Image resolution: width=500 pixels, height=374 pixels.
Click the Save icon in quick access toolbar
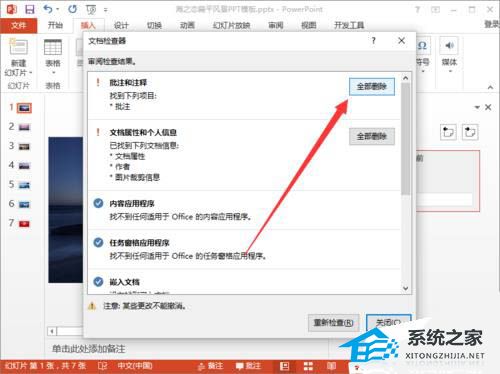30,9
